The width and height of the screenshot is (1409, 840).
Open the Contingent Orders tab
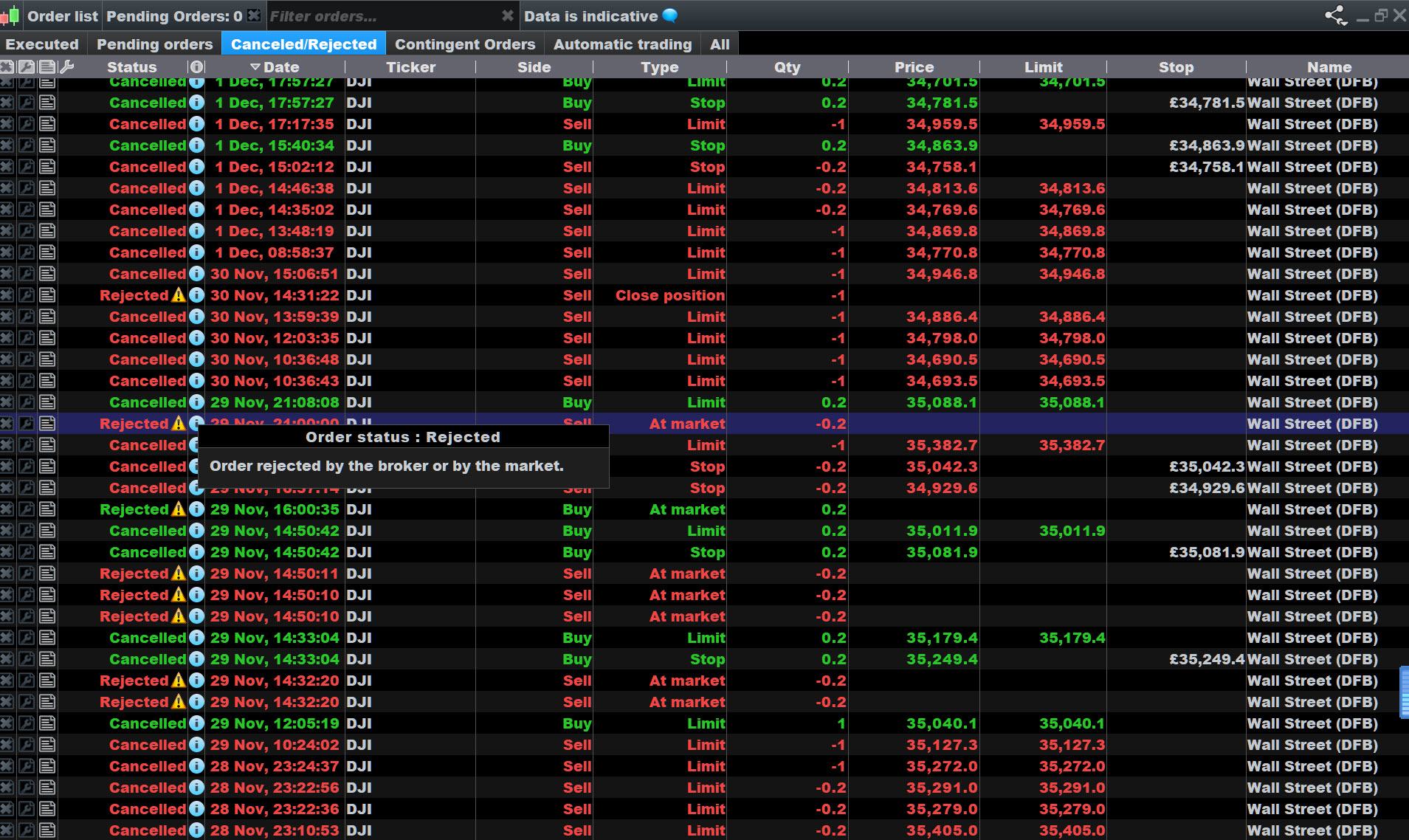pyautogui.click(x=465, y=44)
